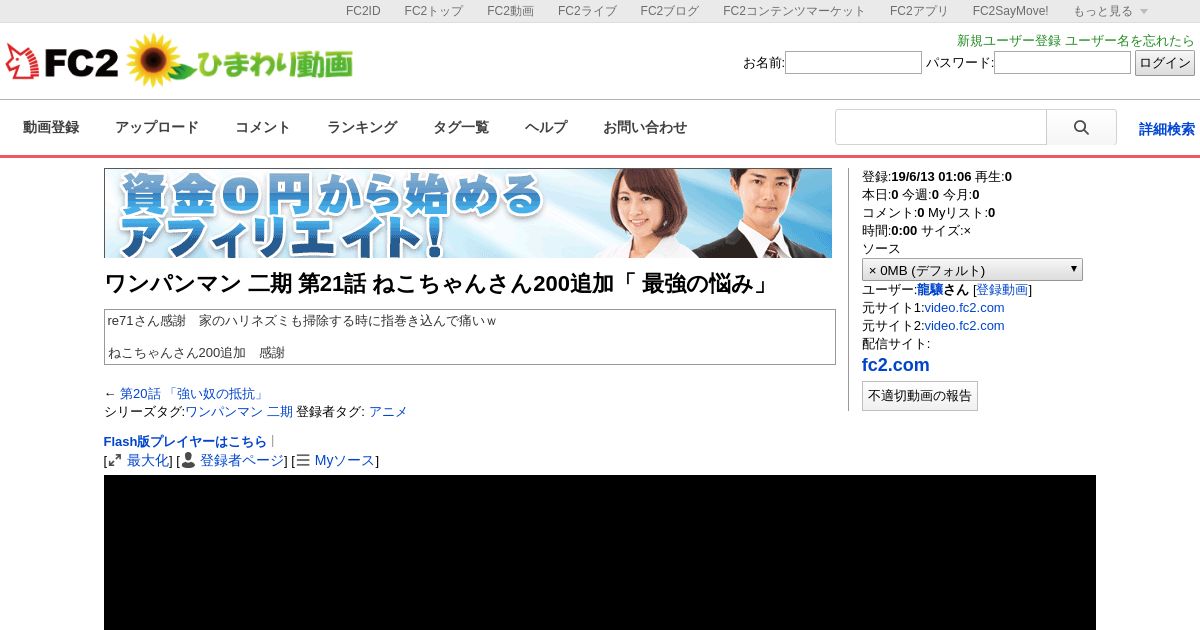Screen dimensions: 1200x630
Task: Open the 詳細検索 link
Action: tap(1167, 129)
